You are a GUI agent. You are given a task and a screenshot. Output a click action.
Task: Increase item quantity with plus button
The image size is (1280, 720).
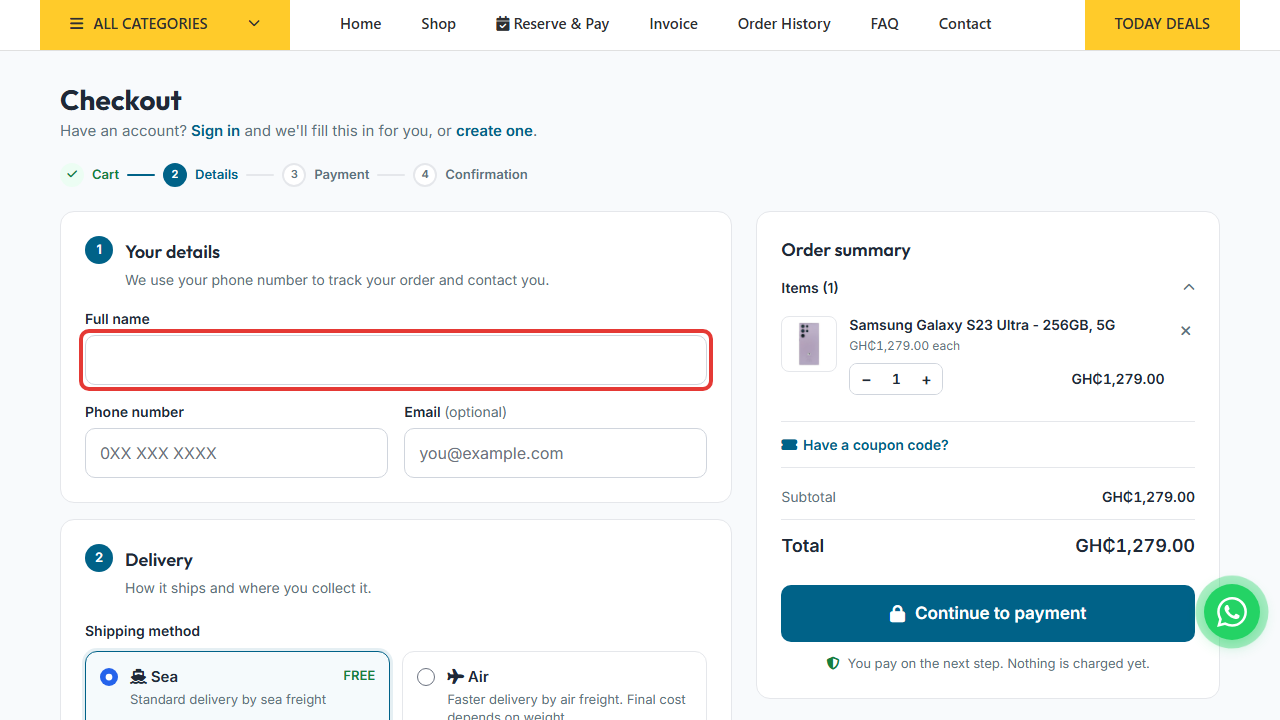point(926,380)
